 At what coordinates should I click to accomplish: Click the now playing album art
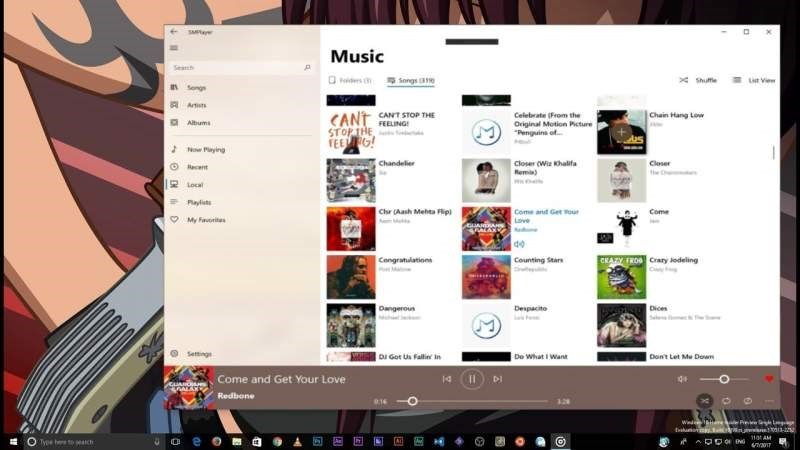[x=189, y=388]
